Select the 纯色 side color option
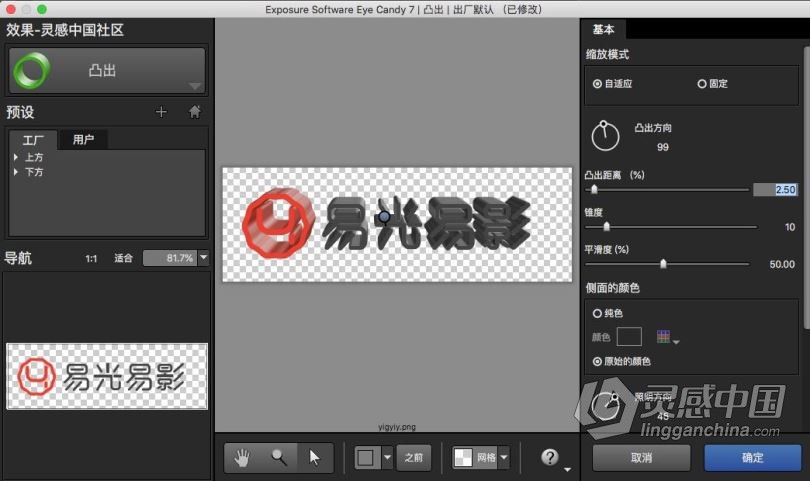 coord(597,313)
